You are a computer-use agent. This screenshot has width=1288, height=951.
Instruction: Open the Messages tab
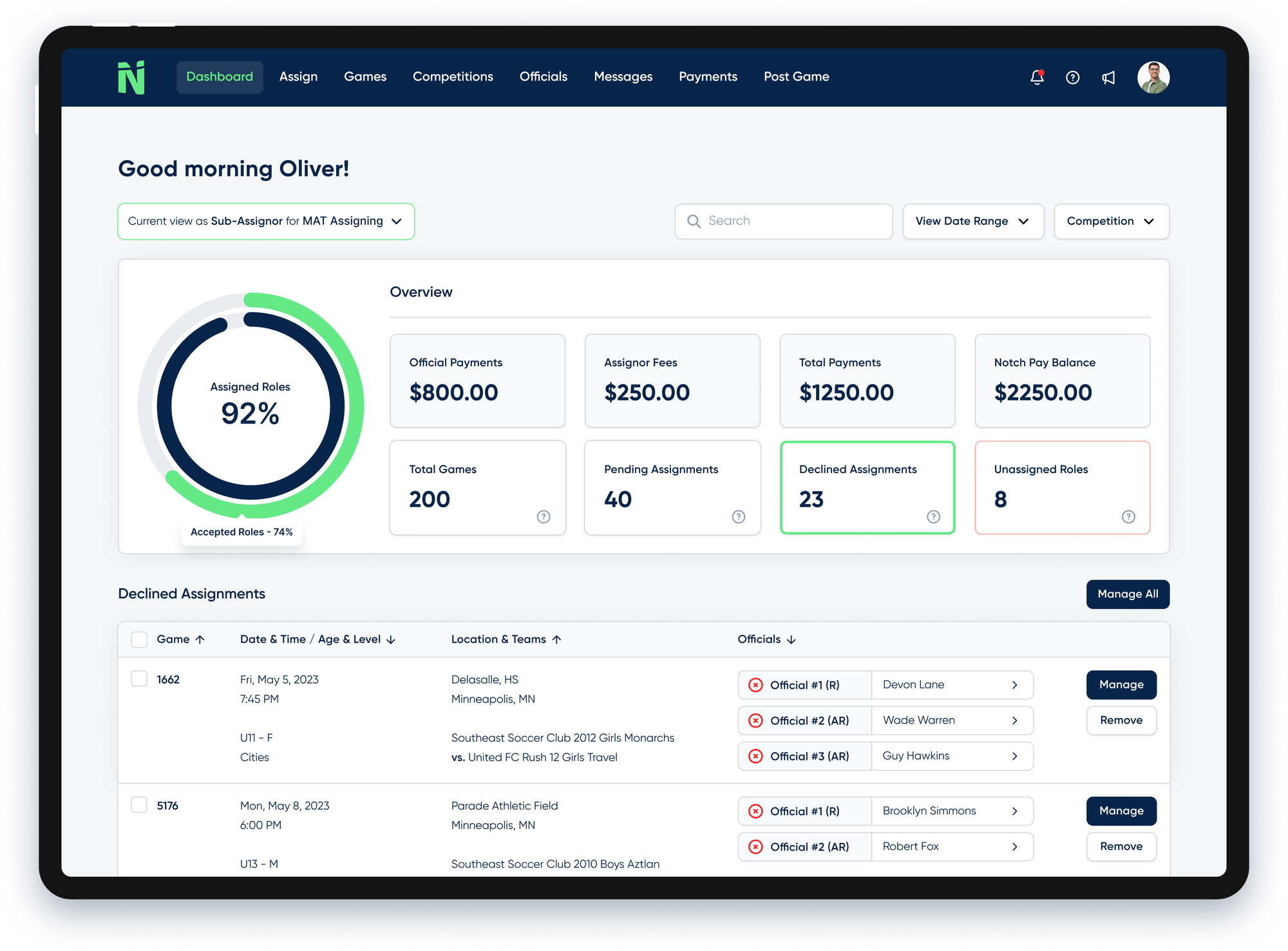(x=623, y=77)
